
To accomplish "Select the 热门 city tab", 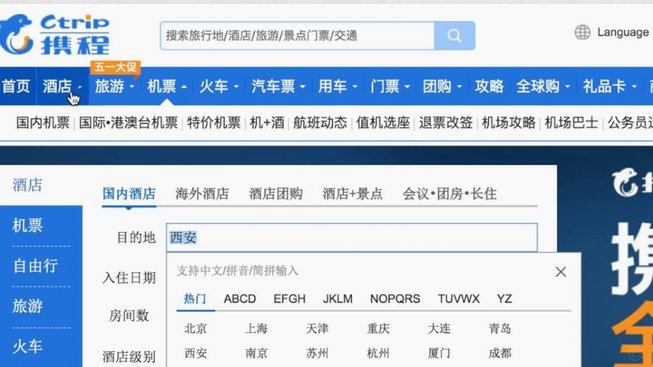I will 195,299.
